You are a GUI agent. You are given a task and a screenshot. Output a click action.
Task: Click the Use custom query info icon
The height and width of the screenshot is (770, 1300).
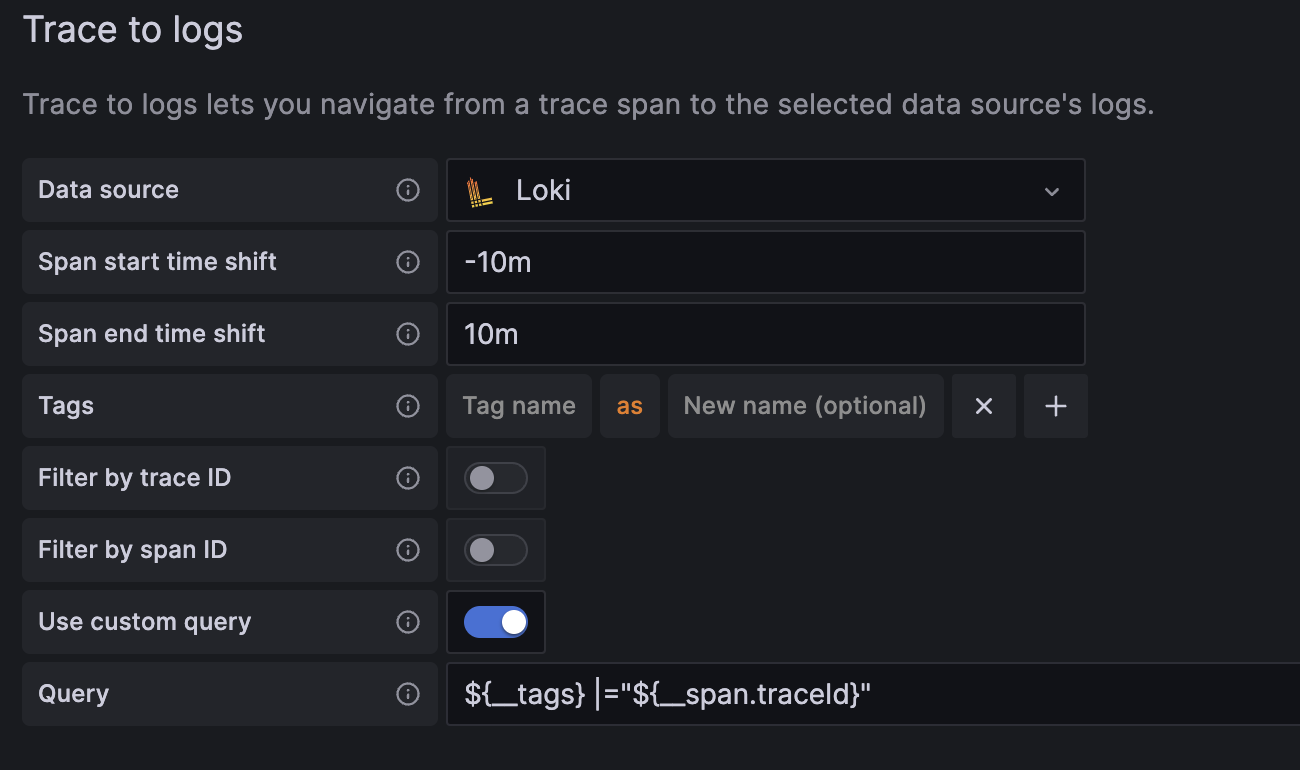[408, 621]
